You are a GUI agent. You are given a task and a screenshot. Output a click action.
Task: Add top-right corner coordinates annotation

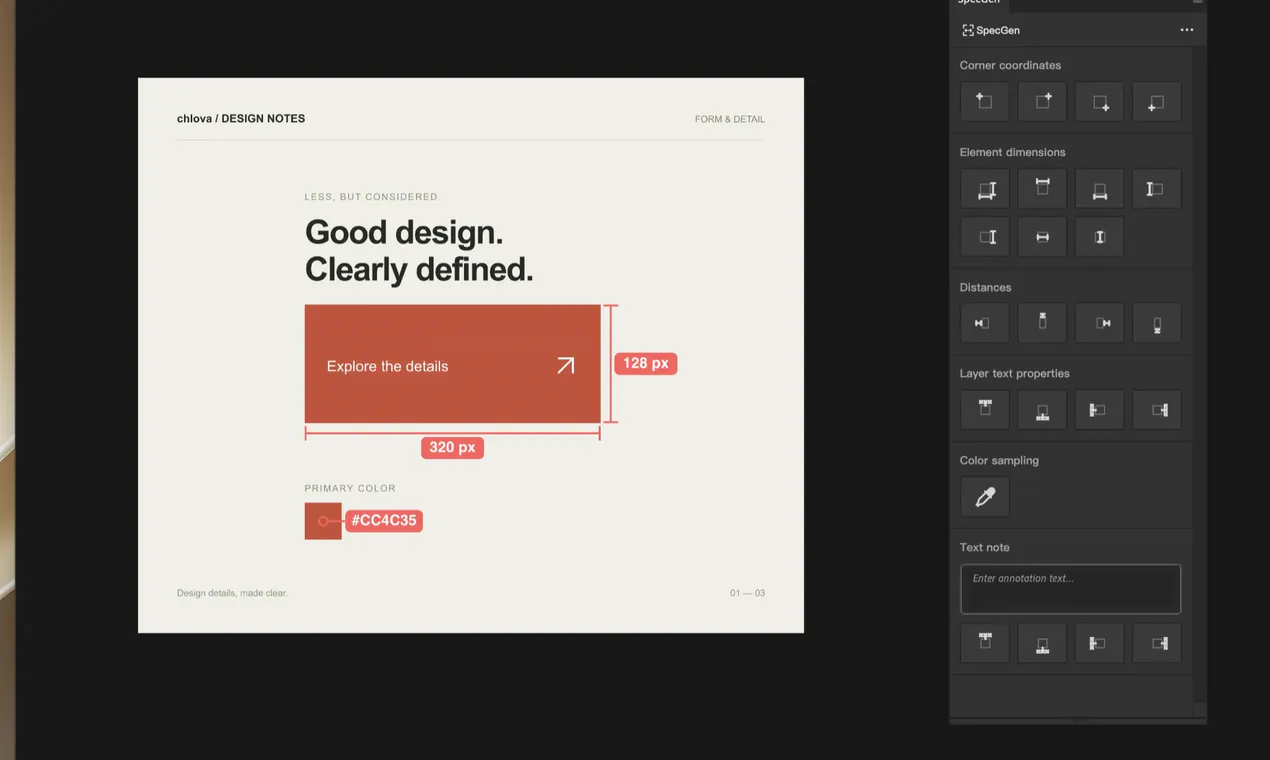(1042, 102)
